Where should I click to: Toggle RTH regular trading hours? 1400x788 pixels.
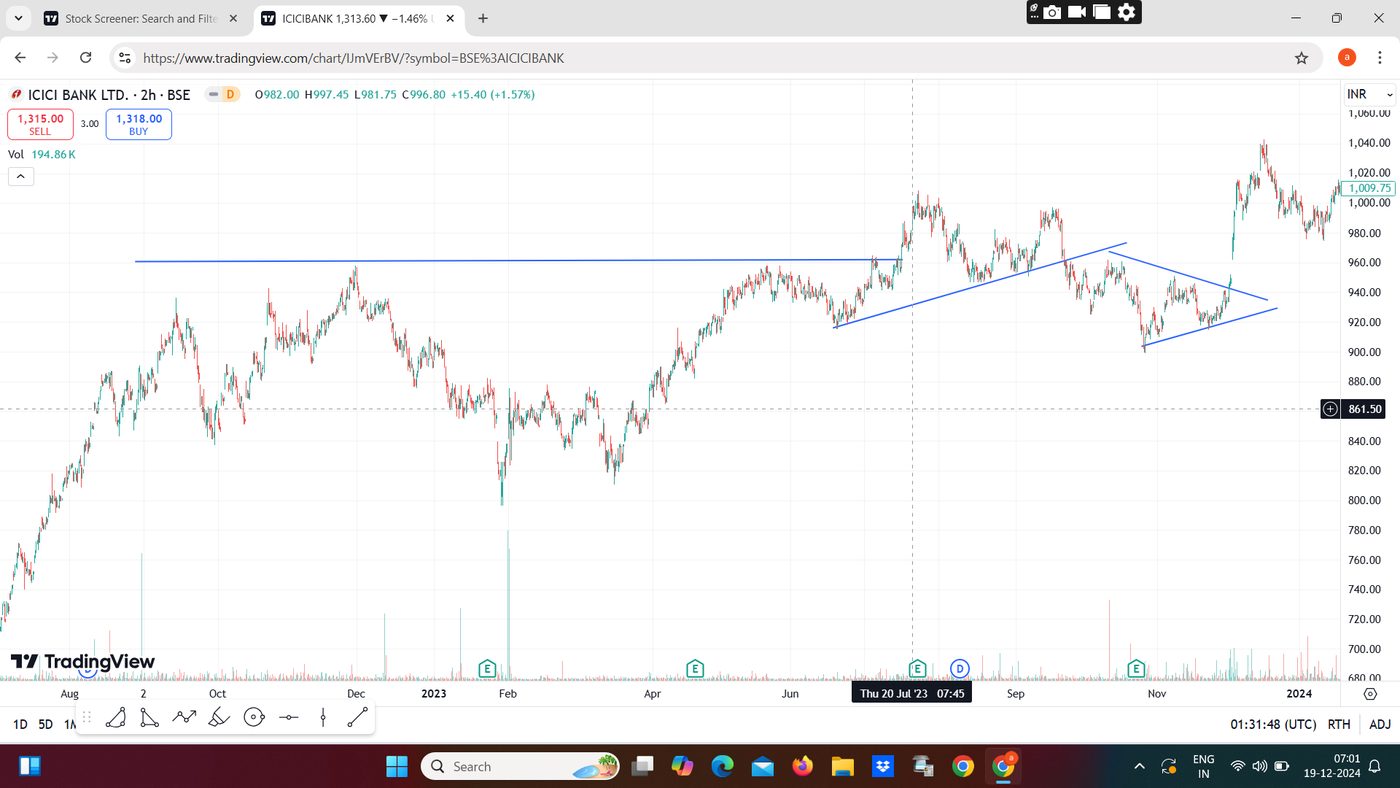(x=1339, y=724)
